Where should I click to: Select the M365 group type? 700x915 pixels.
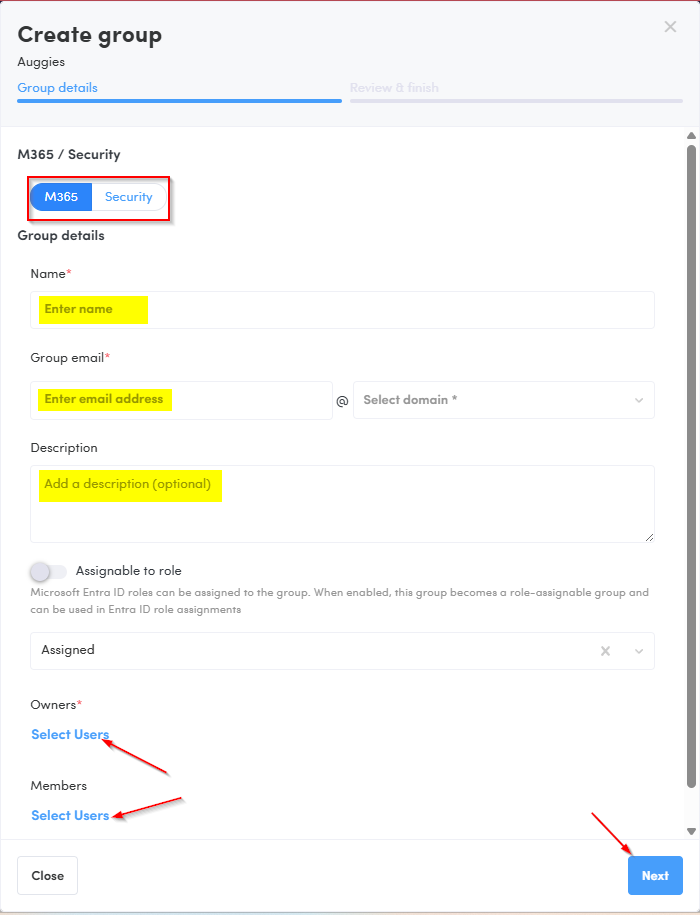[x=61, y=197]
